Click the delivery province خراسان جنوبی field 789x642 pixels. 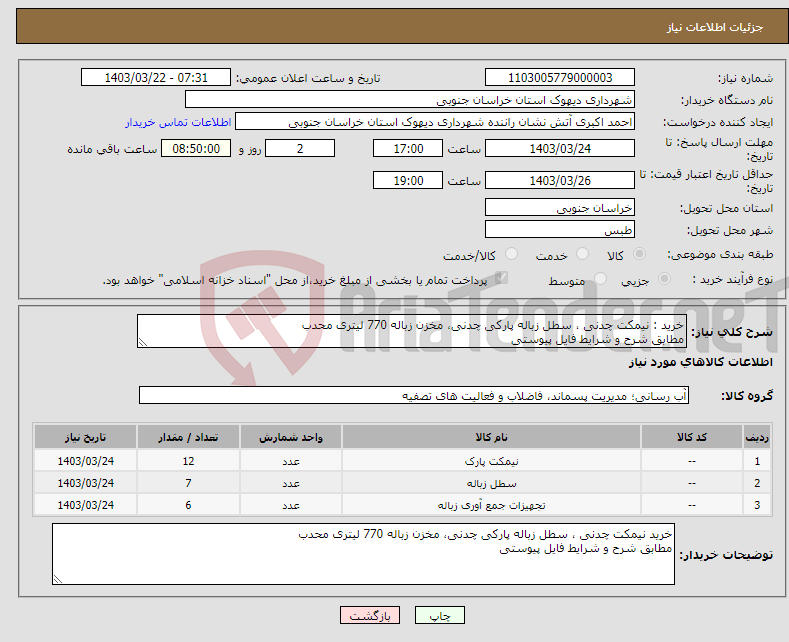(560, 207)
